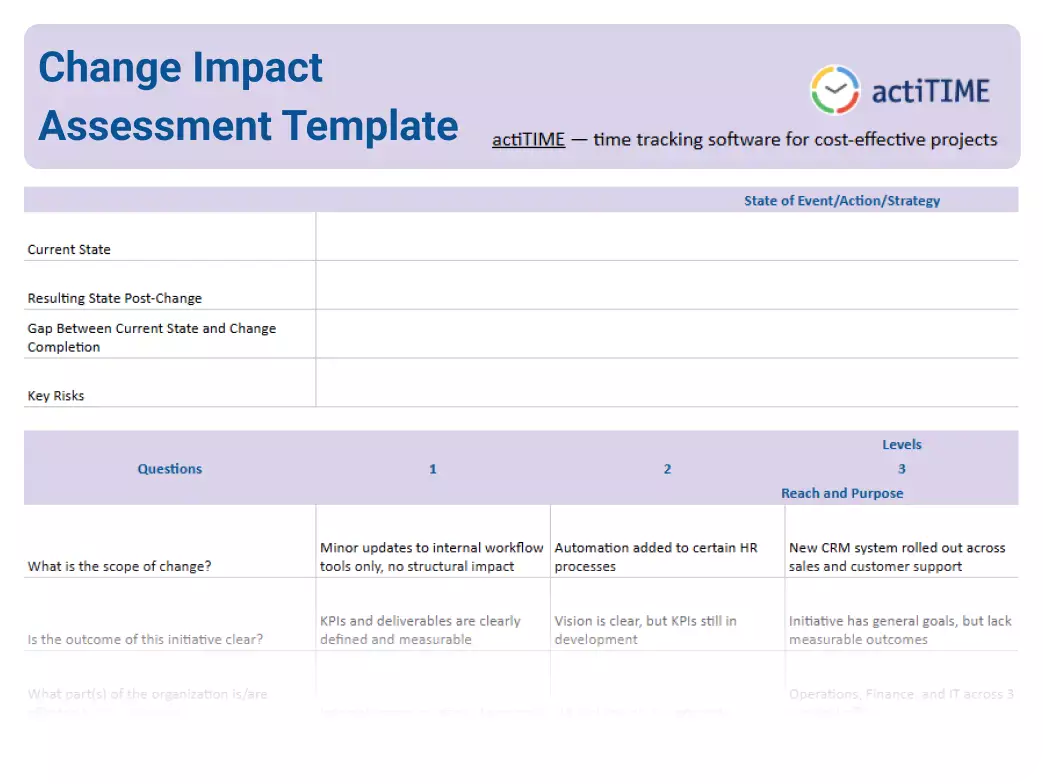Click level column header 1
The image size is (1043, 784).
[432, 468]
